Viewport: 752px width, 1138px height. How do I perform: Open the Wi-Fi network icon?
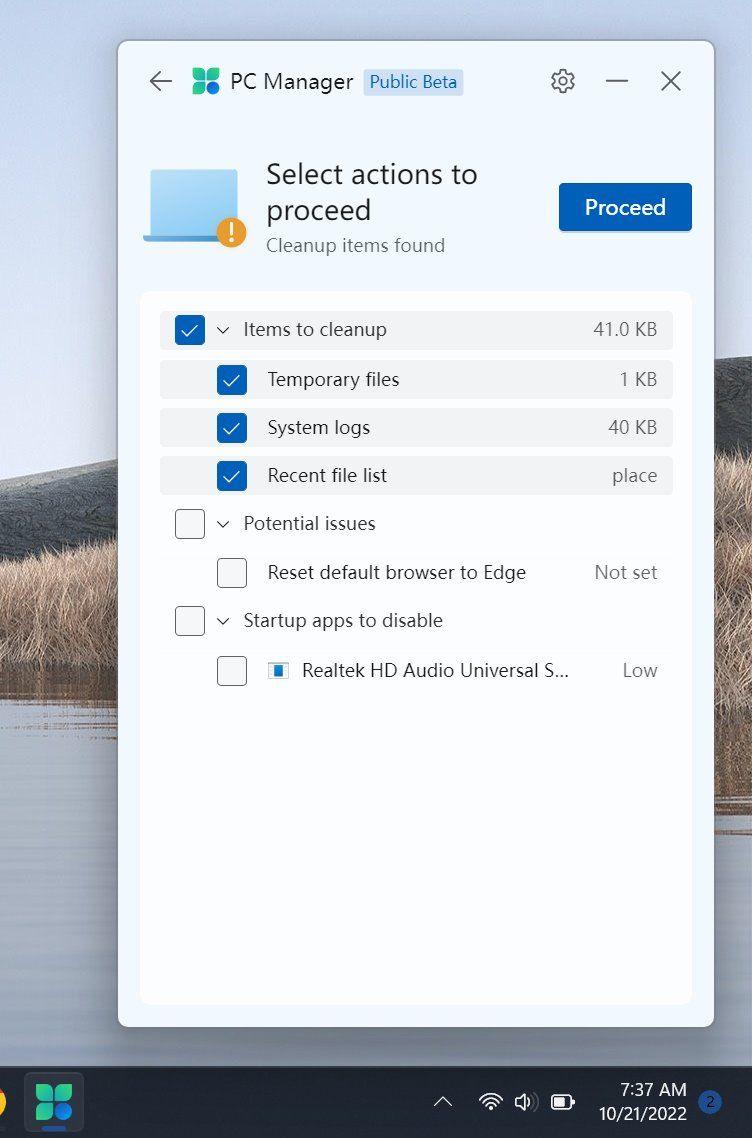point(490,1102)
